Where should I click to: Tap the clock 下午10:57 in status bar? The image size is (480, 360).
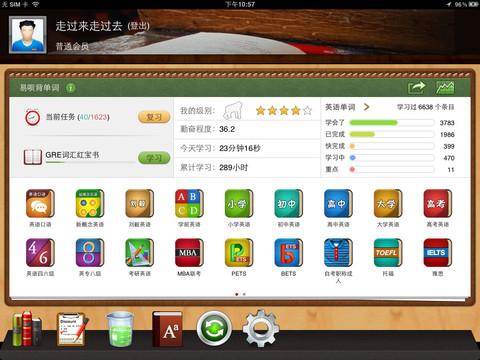pos(240,4)
